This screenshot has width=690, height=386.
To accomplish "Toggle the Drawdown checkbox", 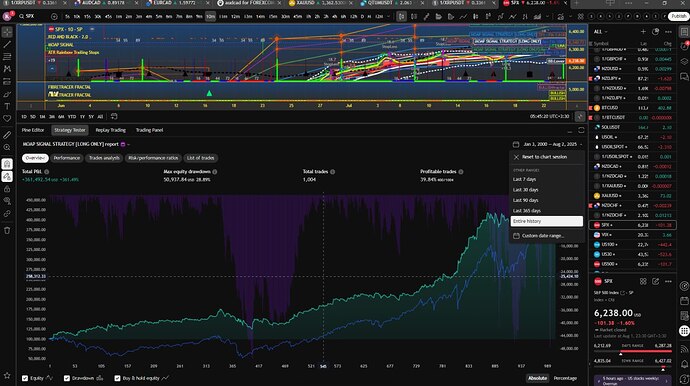I will (x=67, y=378).
